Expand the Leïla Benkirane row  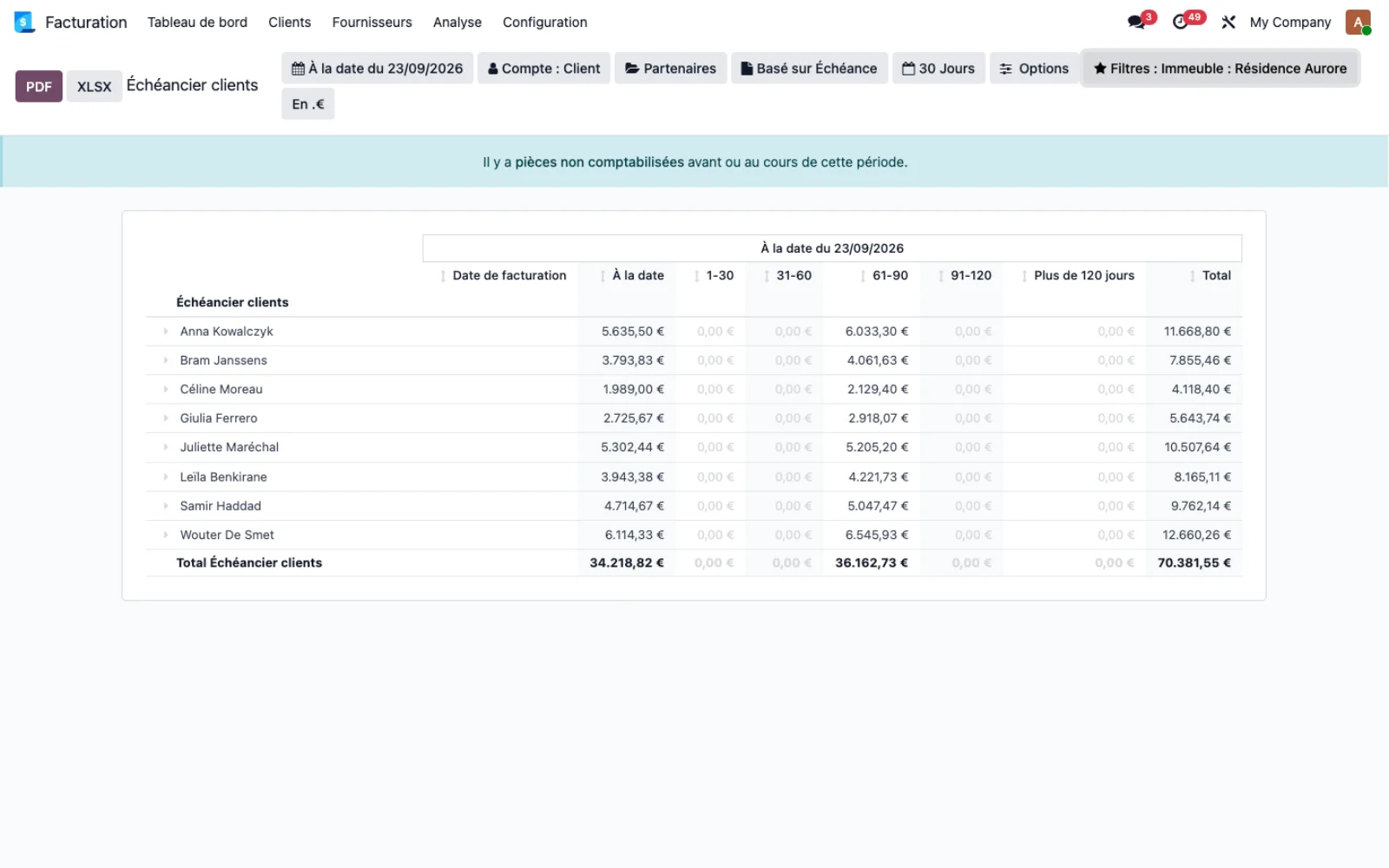point(166,477)
